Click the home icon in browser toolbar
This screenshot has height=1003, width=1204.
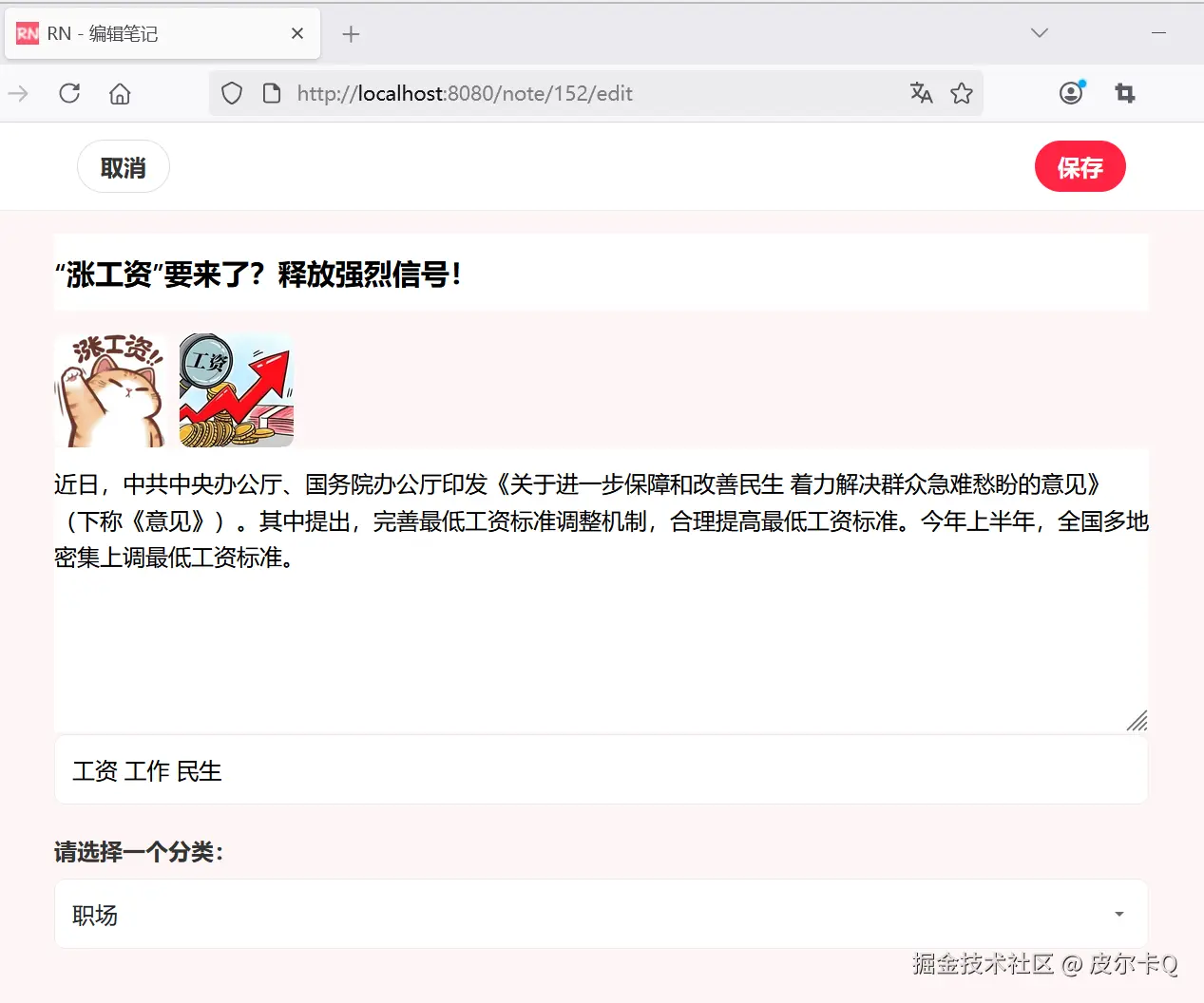click(x=119, y=93)
